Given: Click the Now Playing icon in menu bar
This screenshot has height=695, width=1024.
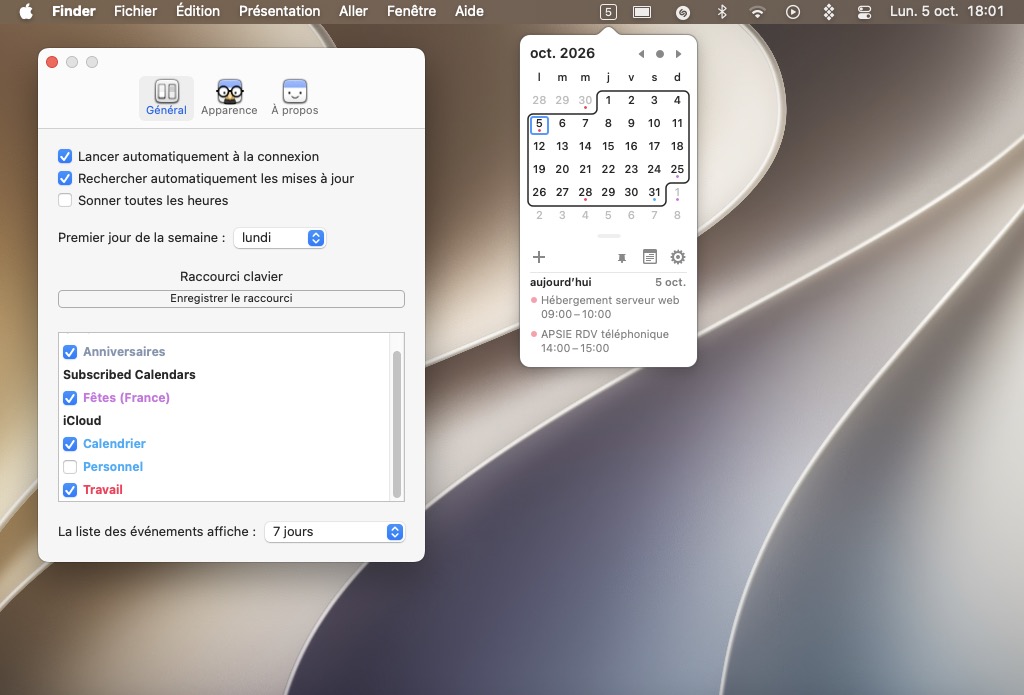Looking at the screenshot, I should click(x=793, y=12).
